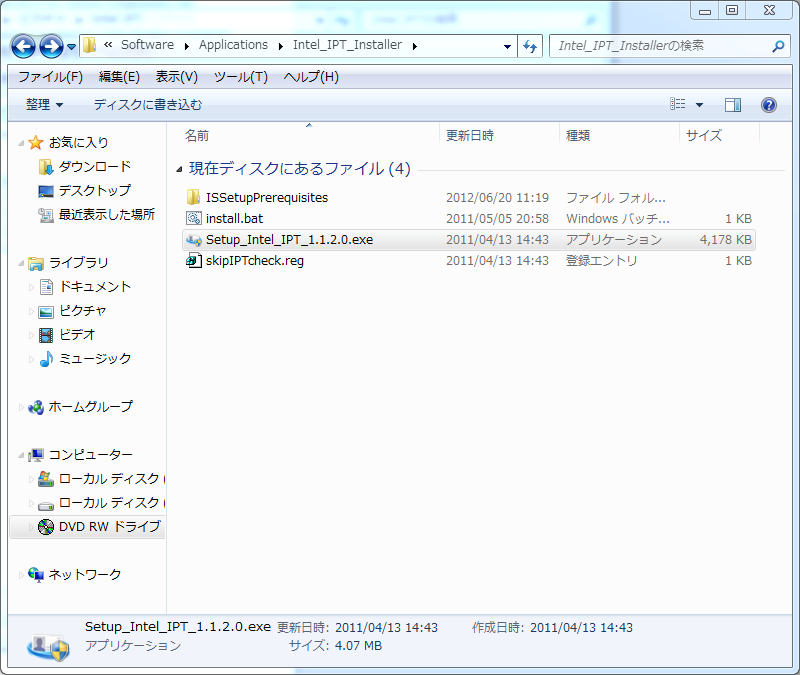Click ミュージック library icon

[46, 359]
